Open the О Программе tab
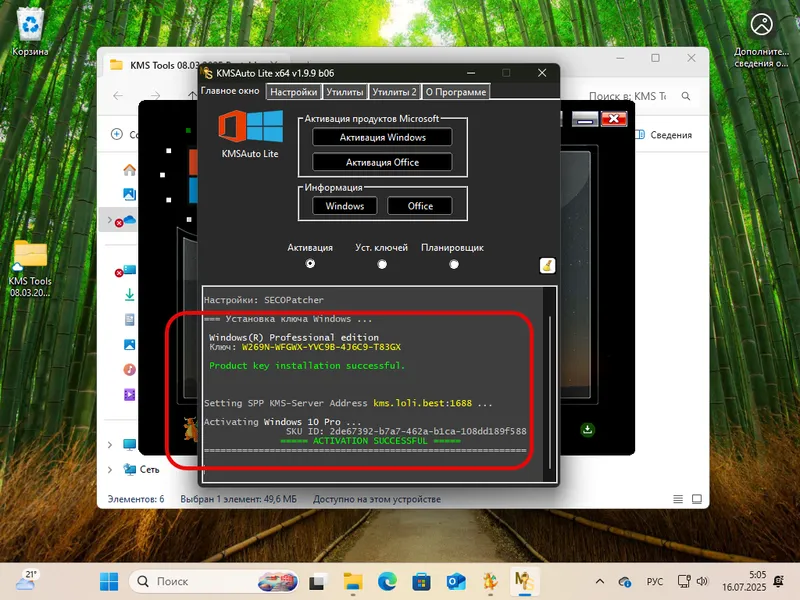This screenshot has height=600, width=800. pos(457,90)
